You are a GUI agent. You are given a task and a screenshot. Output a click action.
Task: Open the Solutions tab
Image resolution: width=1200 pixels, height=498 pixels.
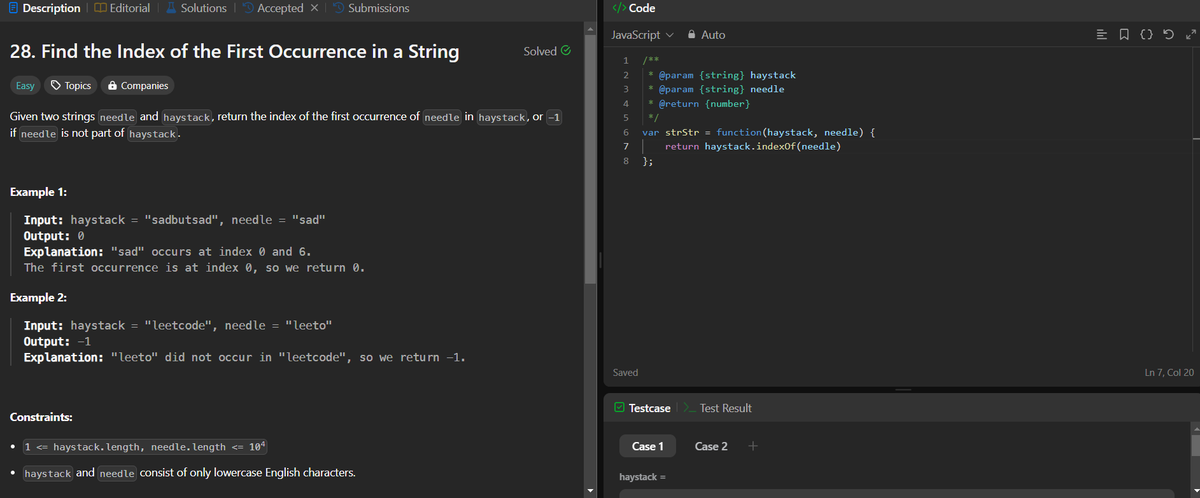196,8
